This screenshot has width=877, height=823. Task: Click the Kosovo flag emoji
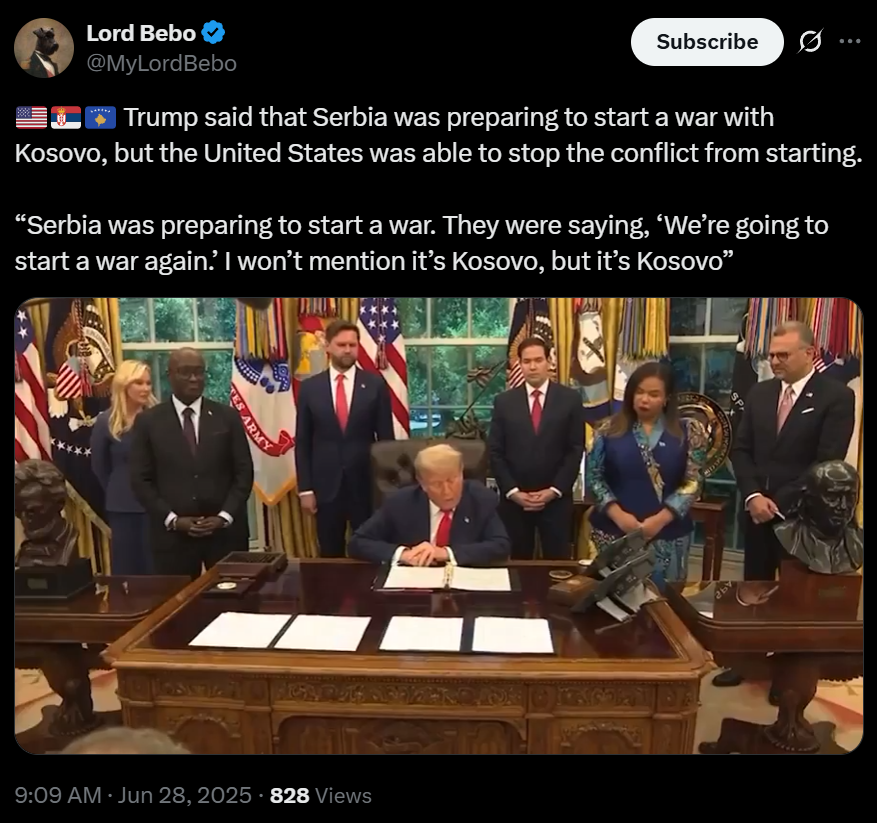tap(101, 117)
